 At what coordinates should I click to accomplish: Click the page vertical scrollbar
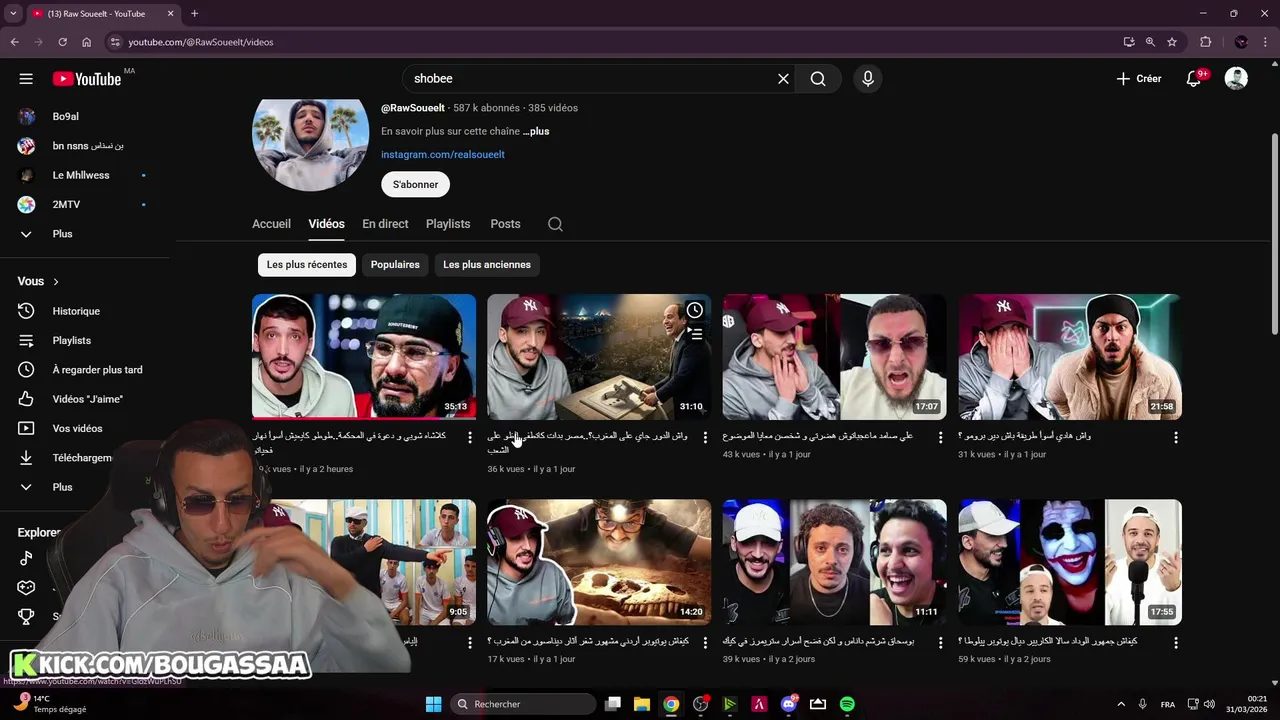tap(1274, 235)
